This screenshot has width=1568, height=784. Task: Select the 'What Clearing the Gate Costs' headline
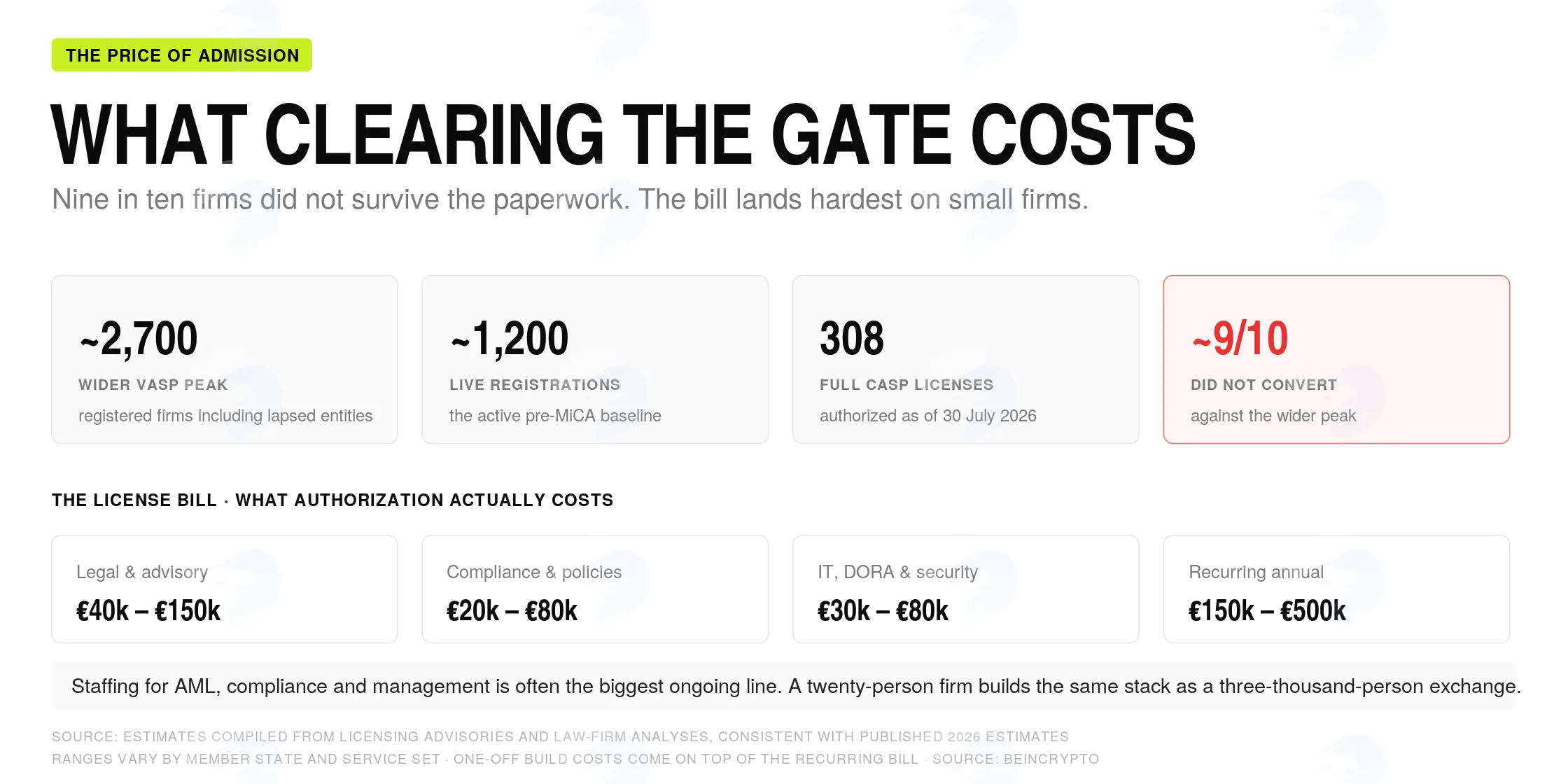pos(623,135)
